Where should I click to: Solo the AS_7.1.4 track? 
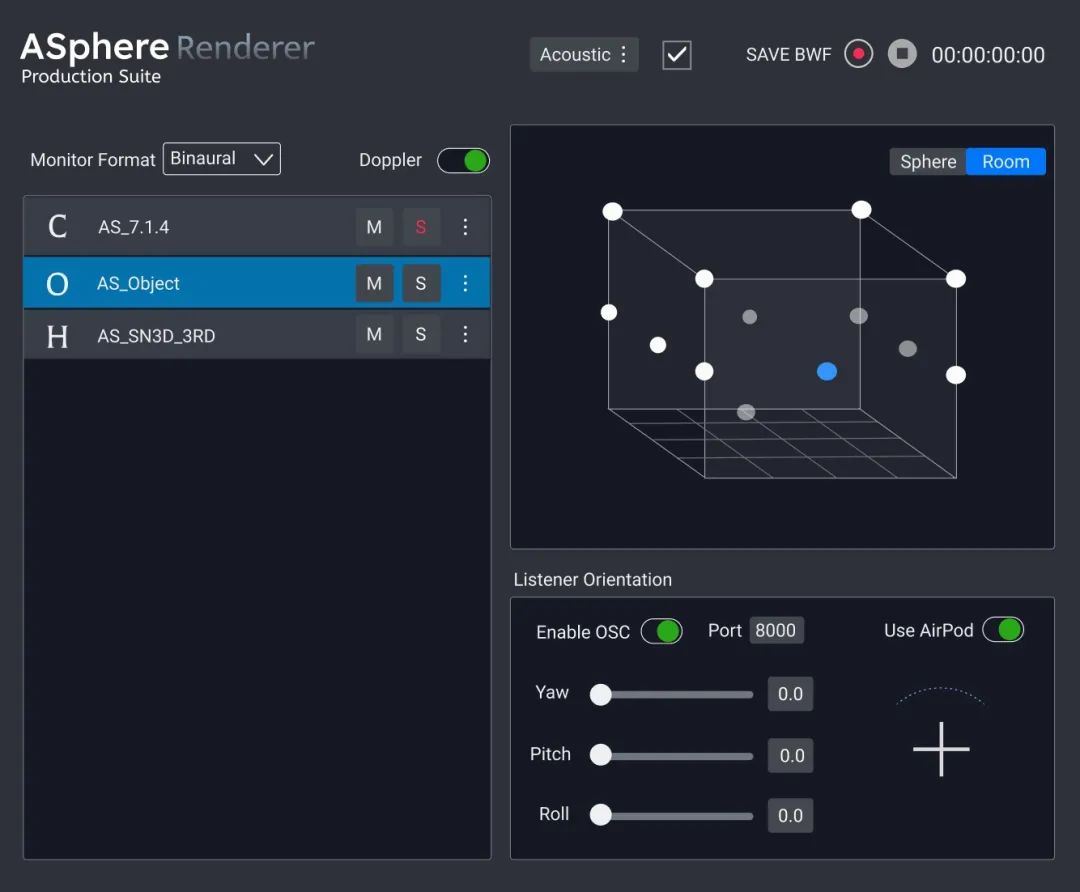pyautogui.click(x=421, y=227)
